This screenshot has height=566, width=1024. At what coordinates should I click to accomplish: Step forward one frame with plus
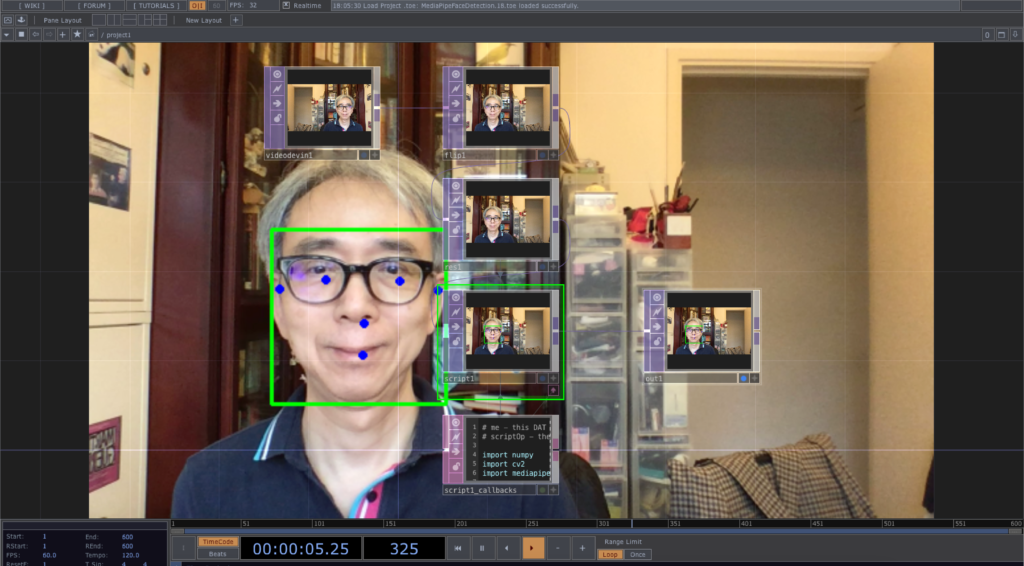582,548
